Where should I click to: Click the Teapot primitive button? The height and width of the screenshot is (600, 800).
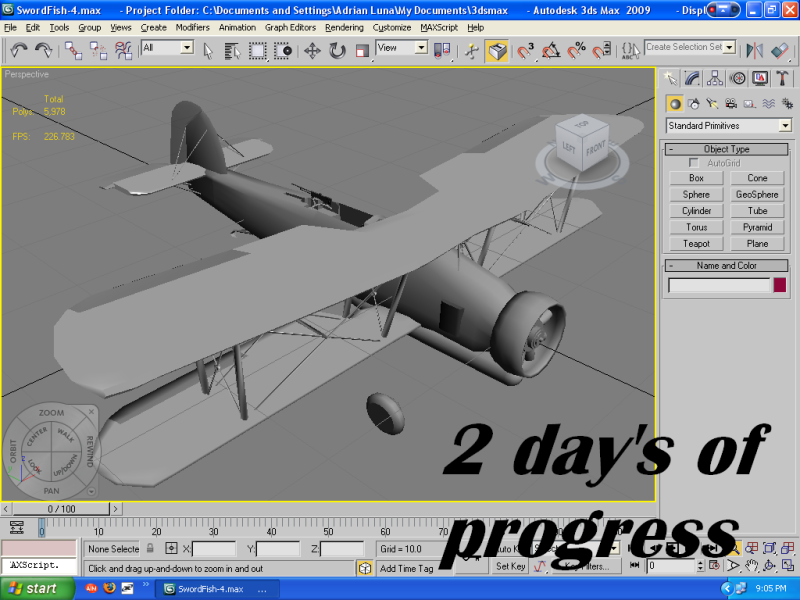tap(696, 244)
